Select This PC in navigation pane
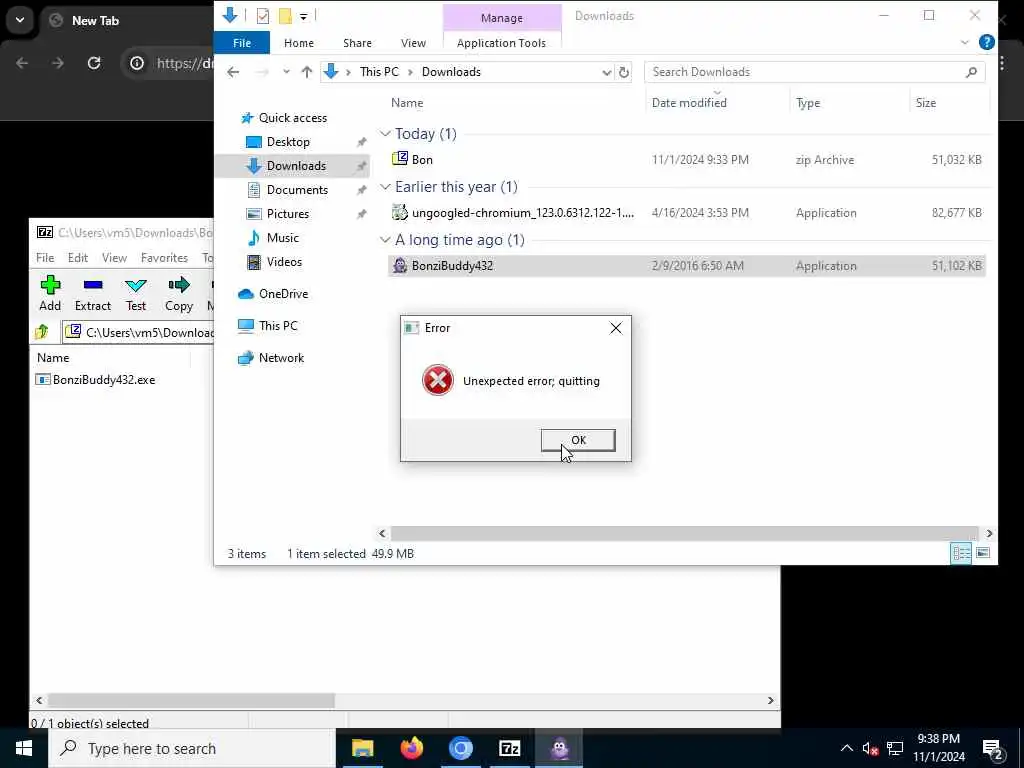 pyautogui.click(x=278, y=325)
